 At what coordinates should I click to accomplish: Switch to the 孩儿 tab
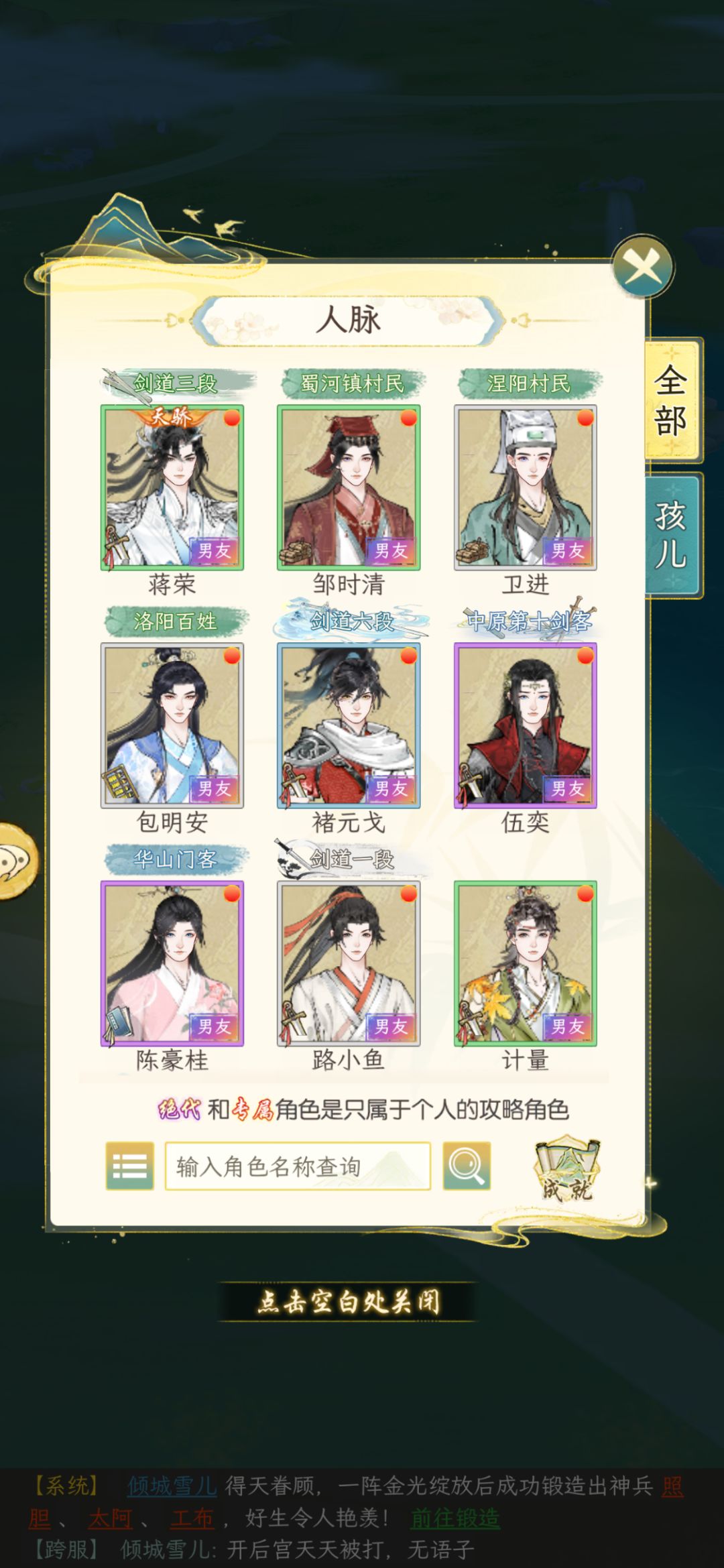point(672,535)
